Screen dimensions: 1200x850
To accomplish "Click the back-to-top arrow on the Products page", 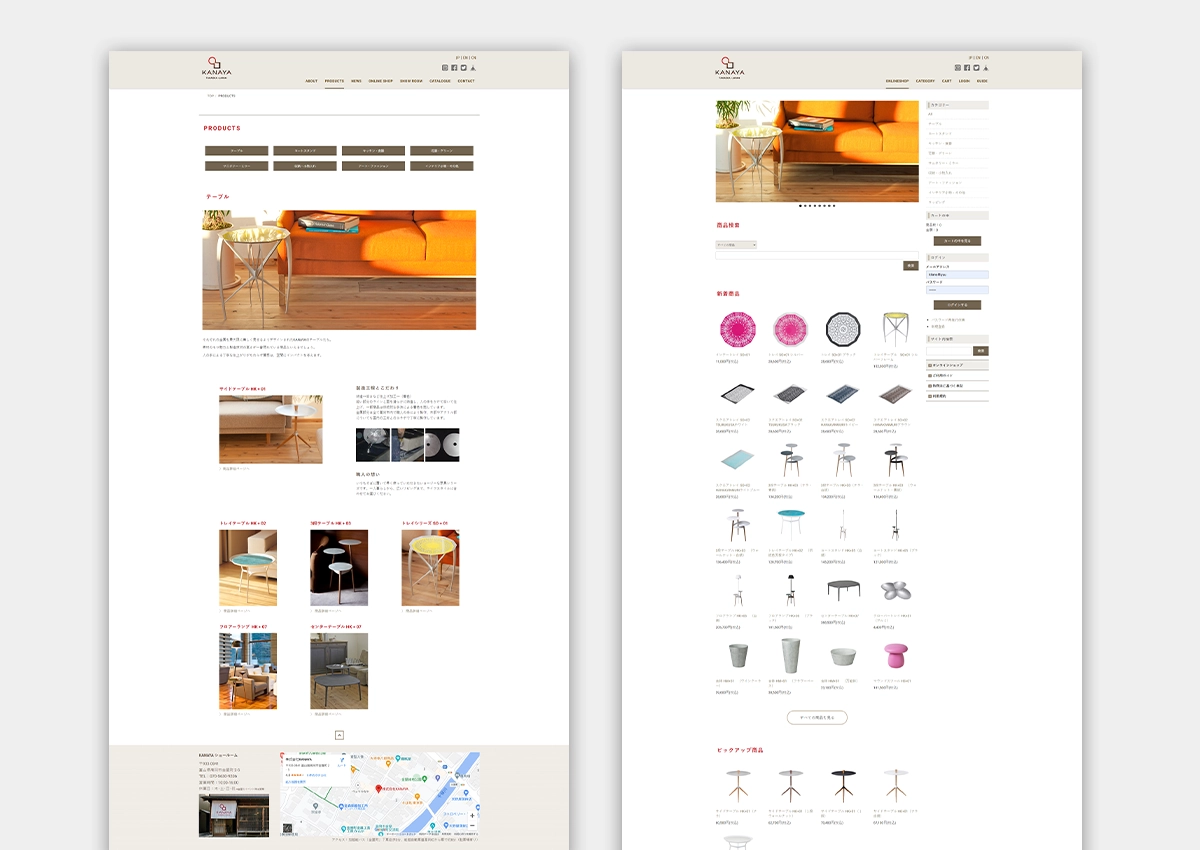I will (339, 734).
